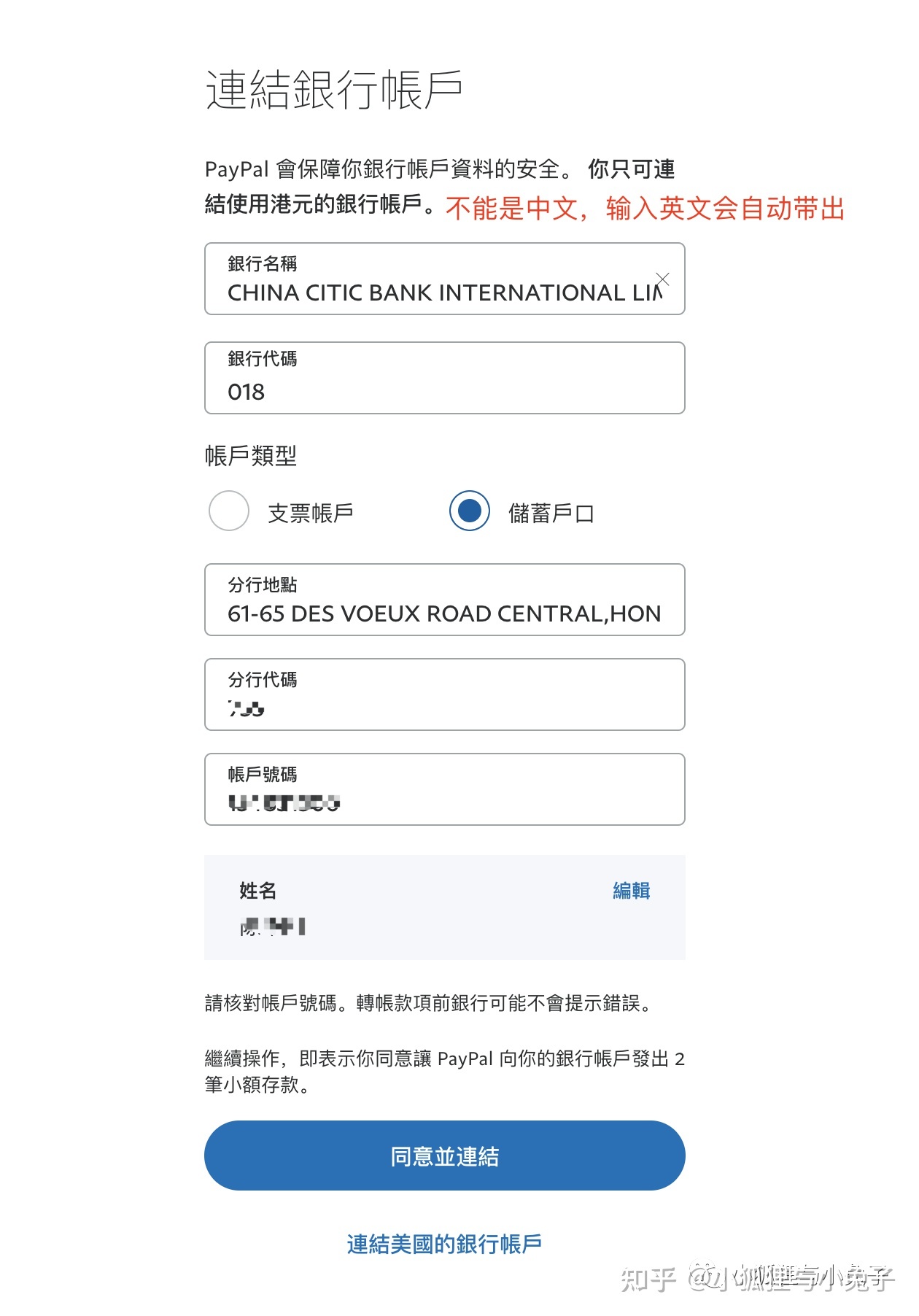919x1316 pixels.
Task: Click the 帳戶號碼 field label
Action: tap(263, 774)
